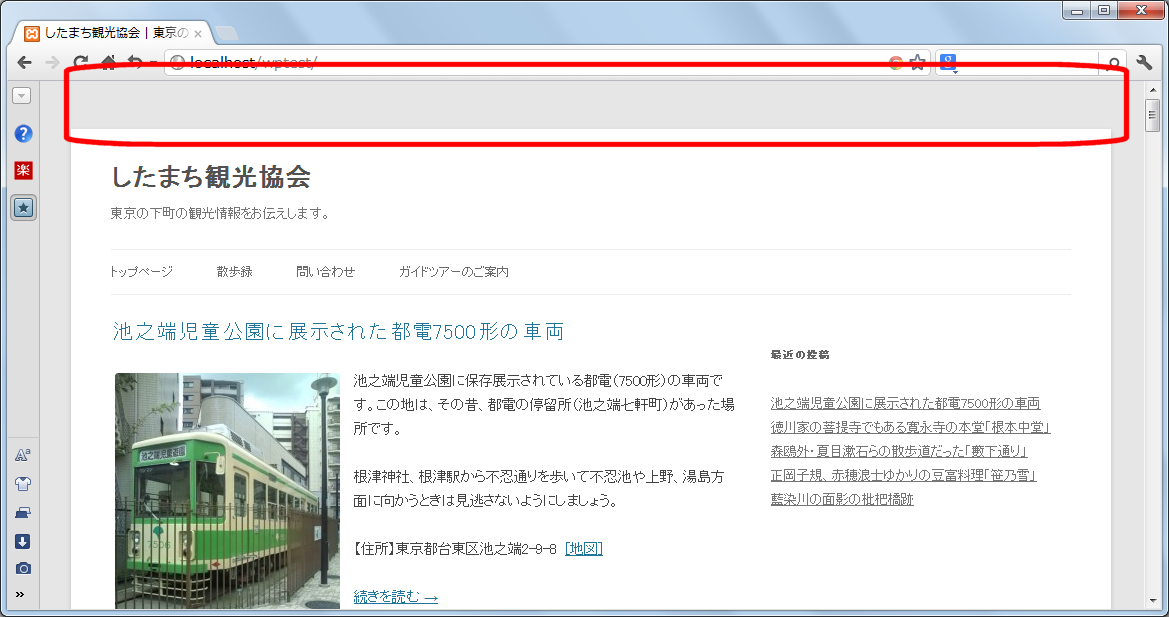Click the forward navigation arrow
Viewport: 1169px width, 617px height.
pos(52,63)
